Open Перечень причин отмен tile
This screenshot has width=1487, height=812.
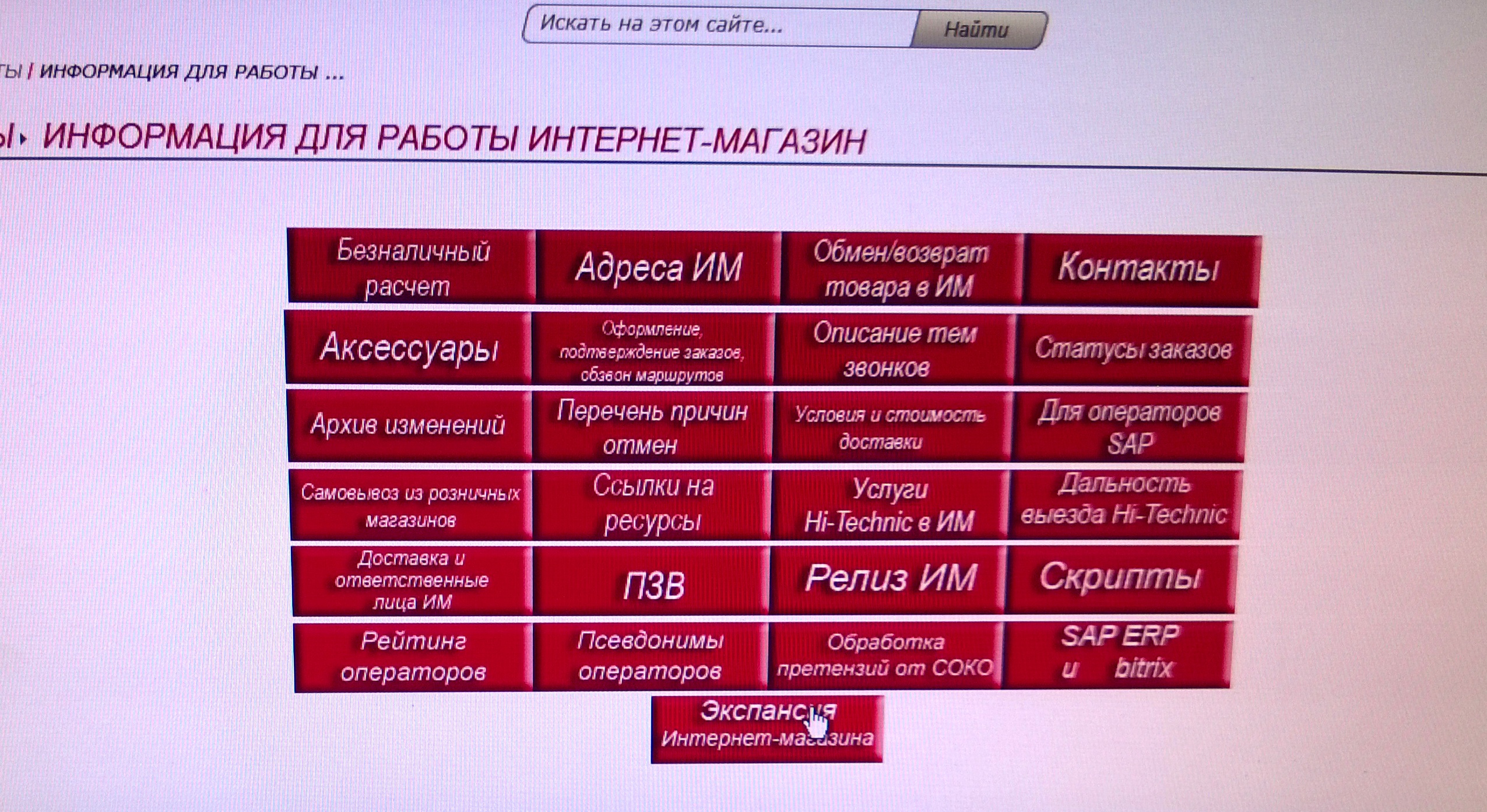652,427
